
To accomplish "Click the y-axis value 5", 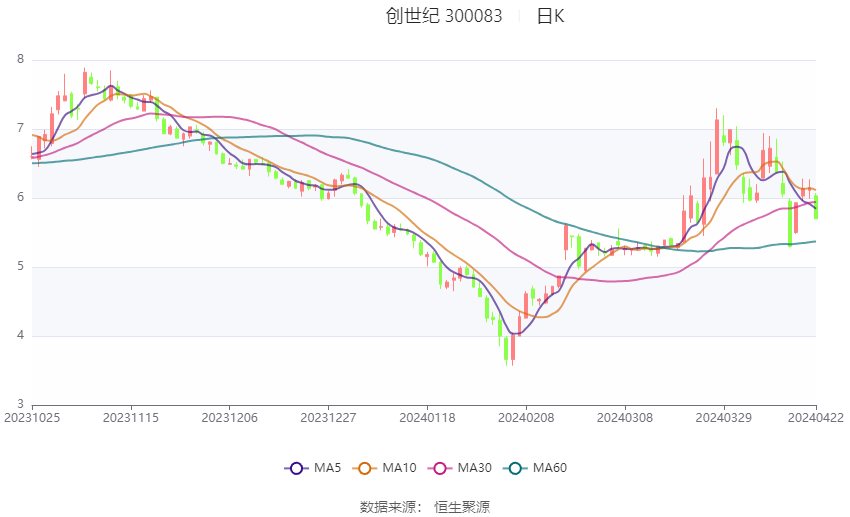I will tap(21, 267).
